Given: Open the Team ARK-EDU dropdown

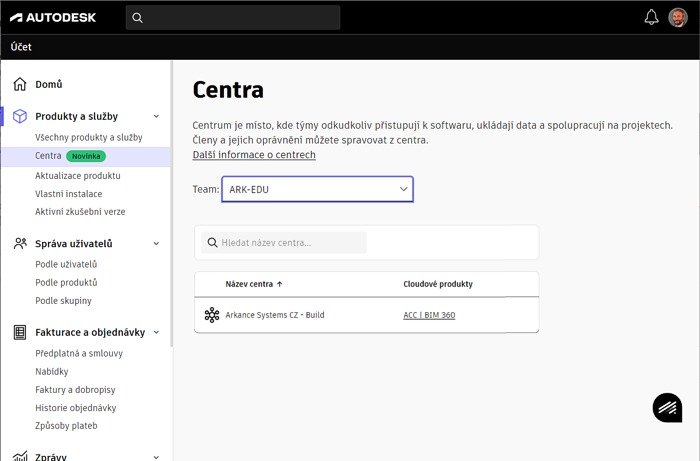Looking at the screenshot, I should (x=317, y=189).
